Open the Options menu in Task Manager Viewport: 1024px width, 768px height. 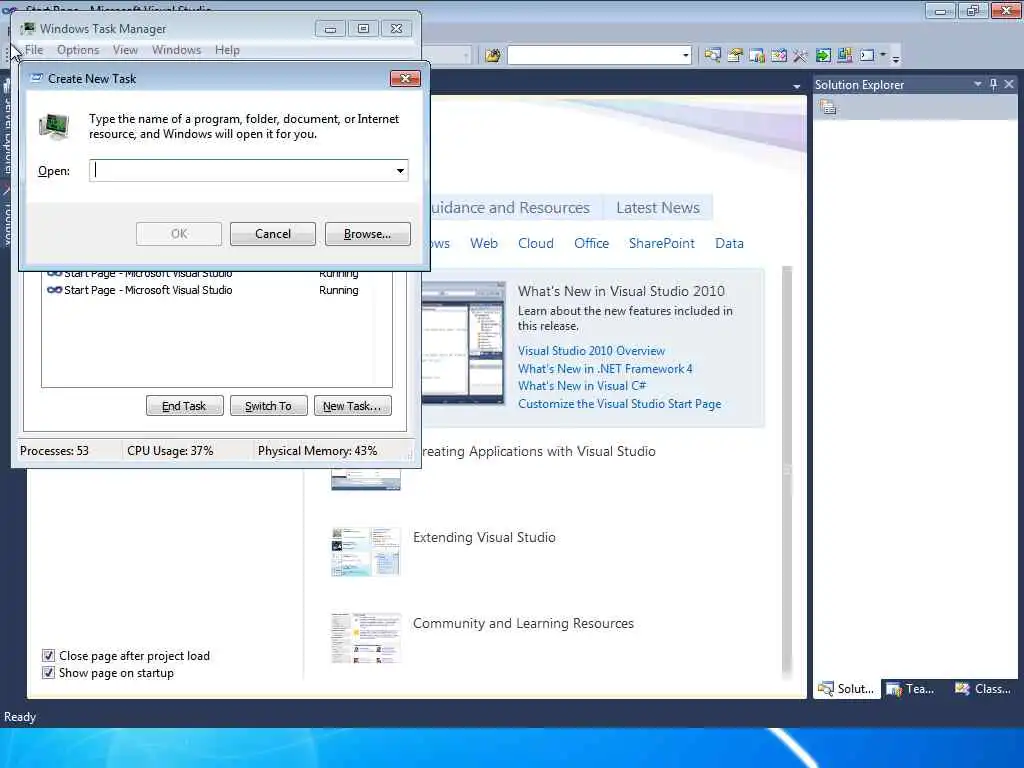pos(78,50)
